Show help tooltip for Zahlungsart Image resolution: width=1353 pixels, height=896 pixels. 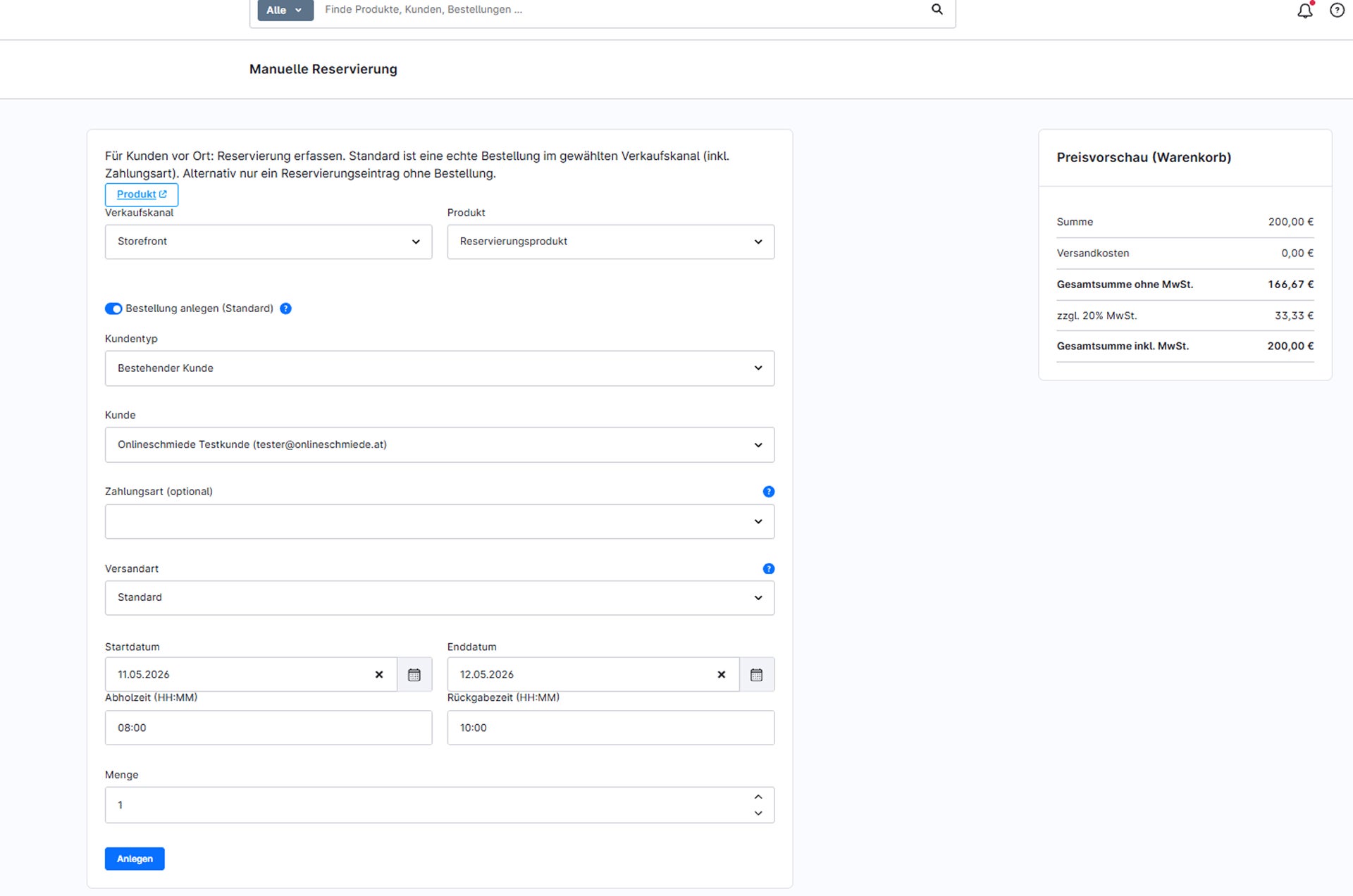click(x=768, y=492)
